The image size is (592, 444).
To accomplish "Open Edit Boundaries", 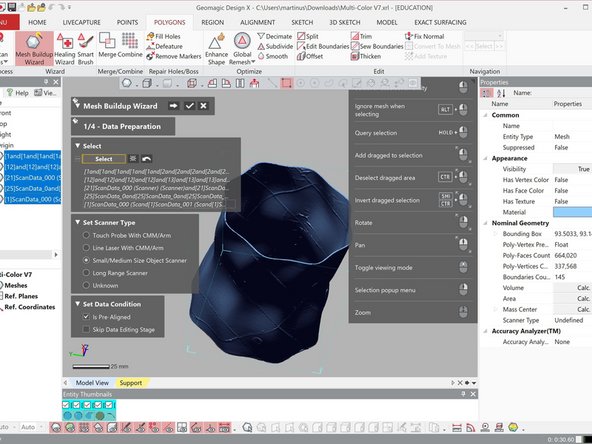I will click(323, 46).
